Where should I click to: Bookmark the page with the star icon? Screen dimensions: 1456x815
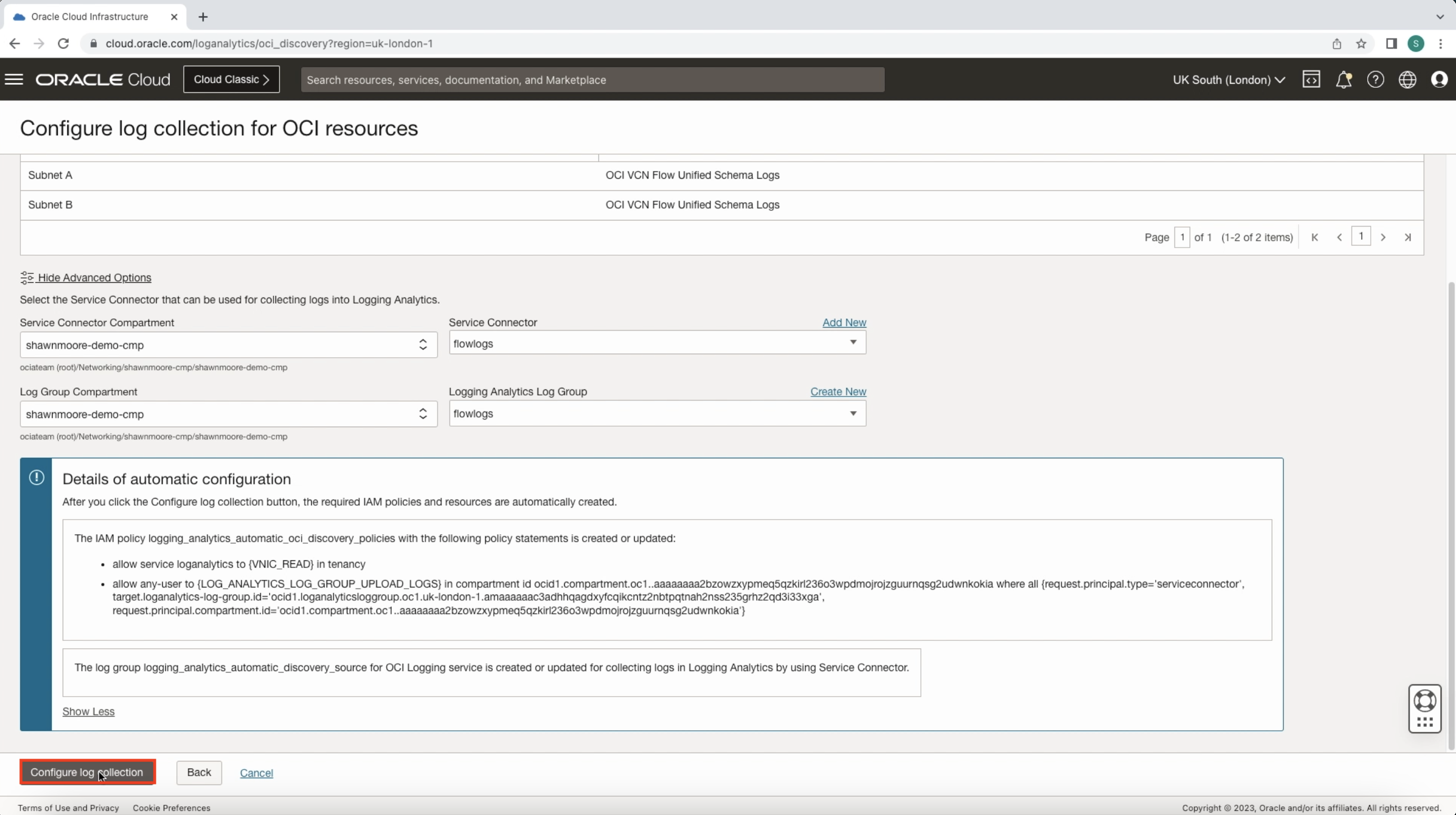1361,43
